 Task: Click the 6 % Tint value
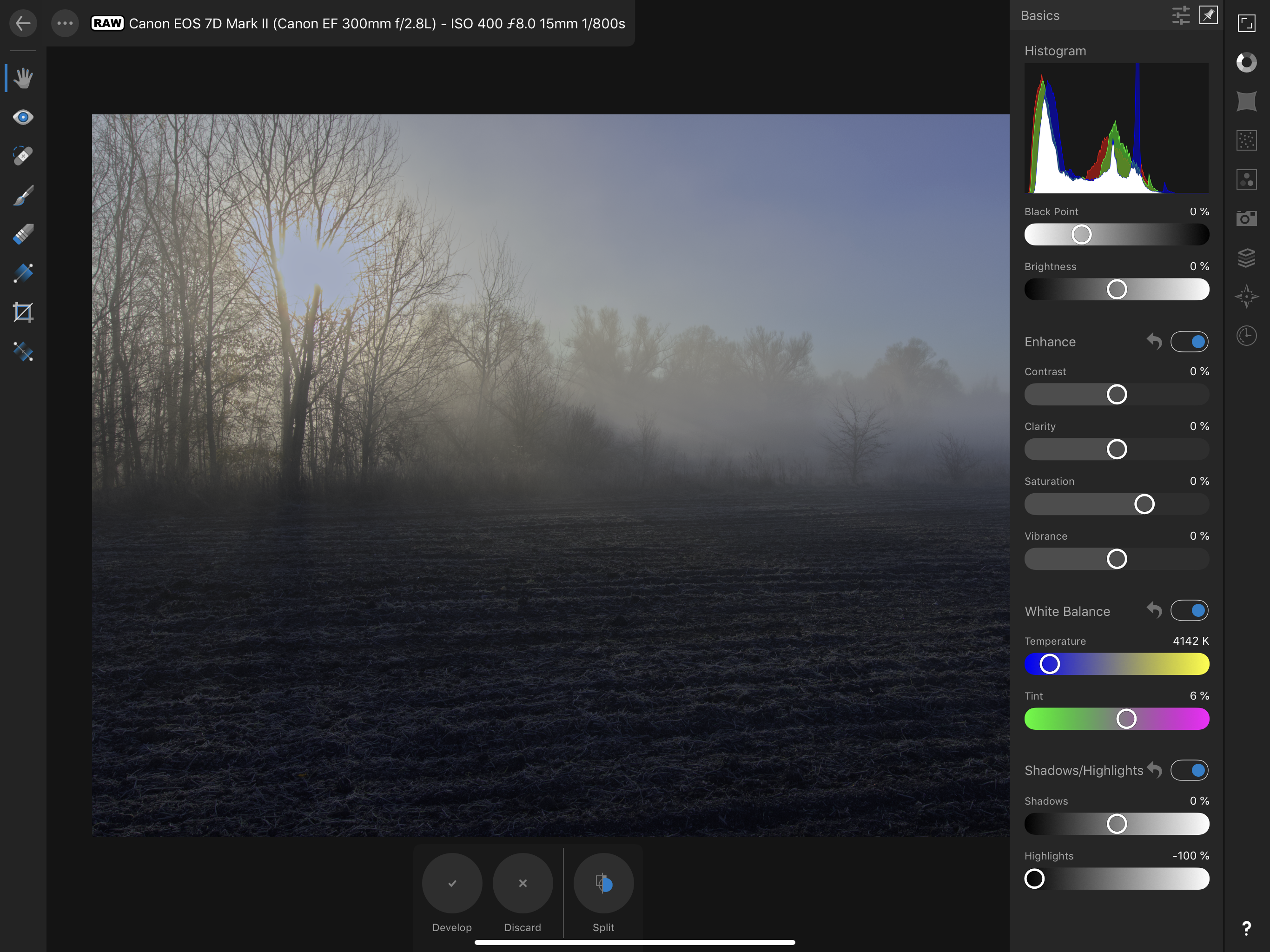1199,696
